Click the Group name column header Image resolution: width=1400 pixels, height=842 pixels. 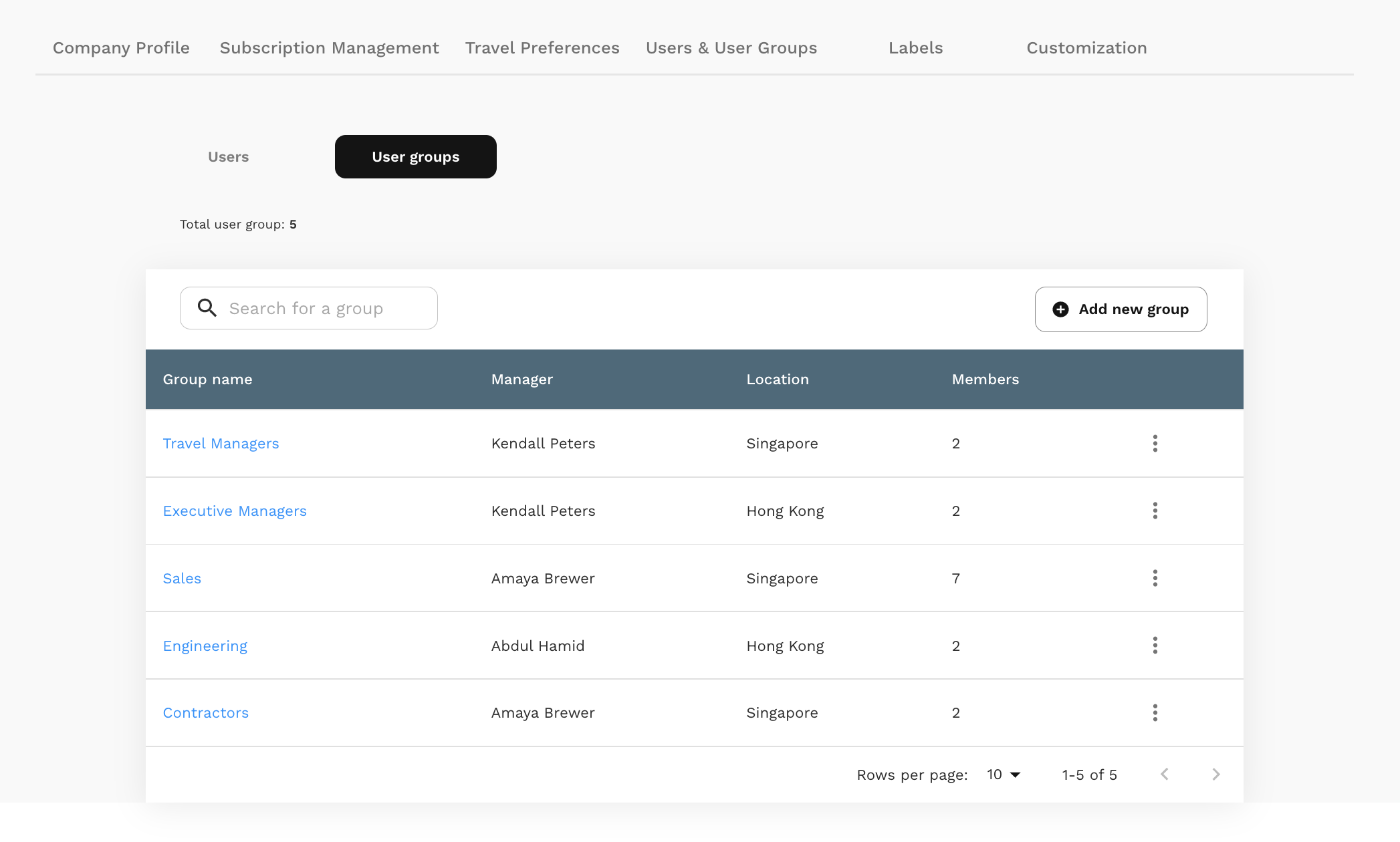click(207, 380)
